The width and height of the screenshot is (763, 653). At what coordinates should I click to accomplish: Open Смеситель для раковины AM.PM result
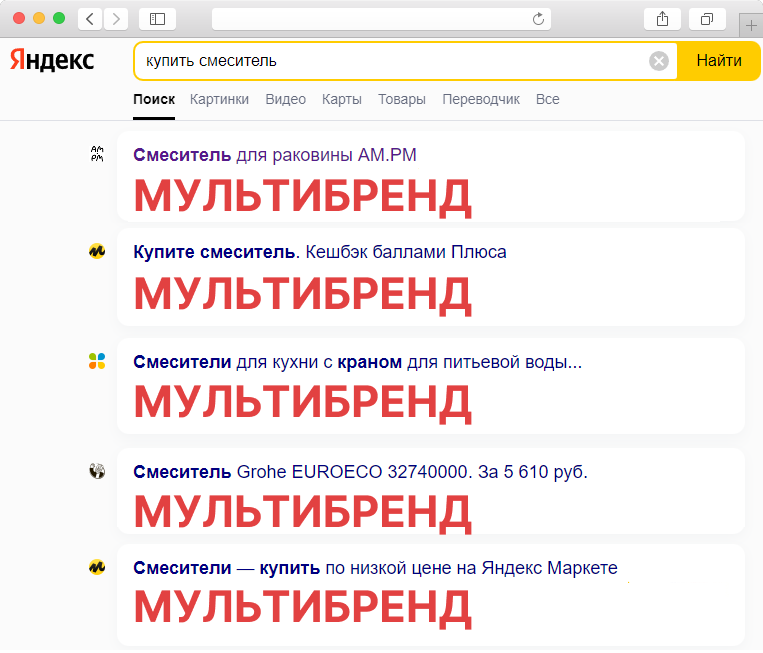pyautogui.click(x=275, y=155)
